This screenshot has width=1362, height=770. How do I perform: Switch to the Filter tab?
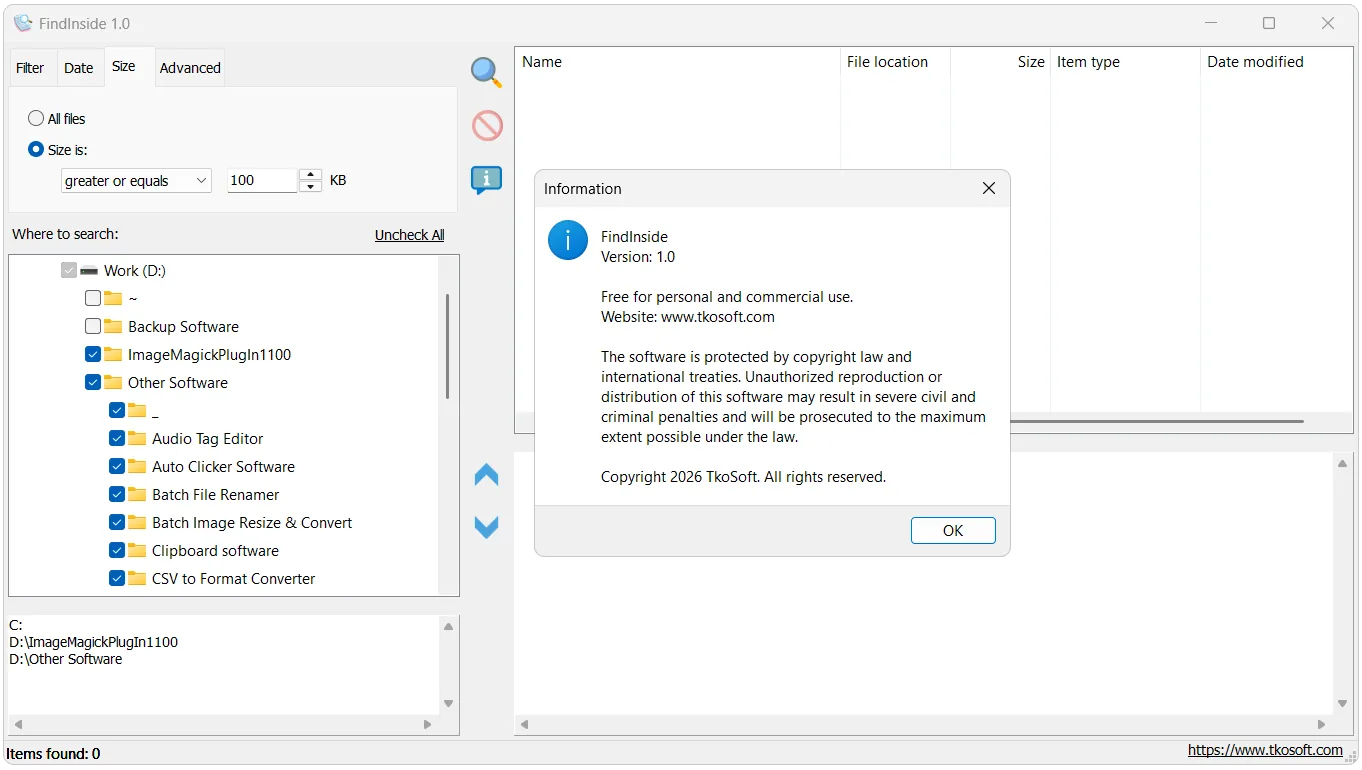point(30,68)
